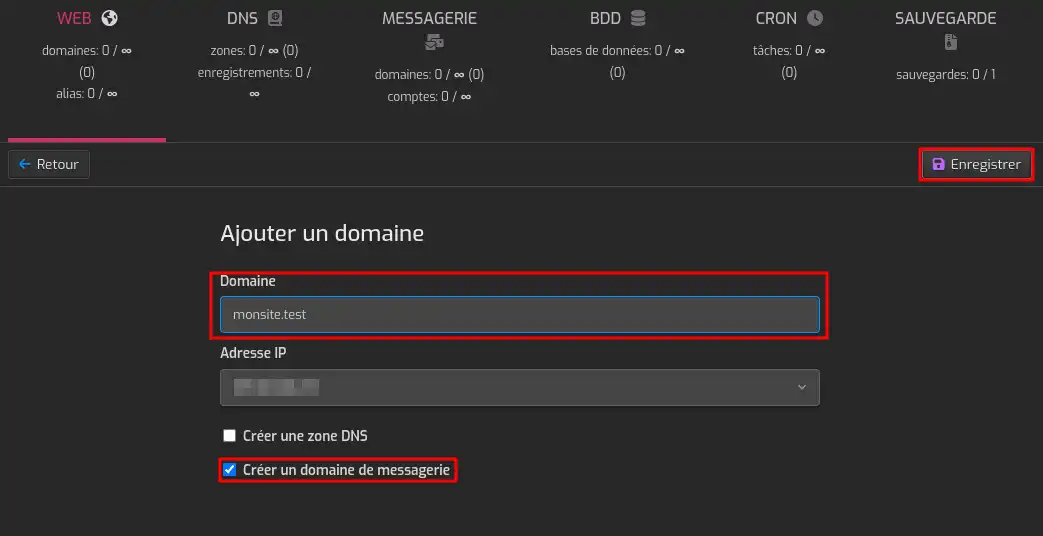
Task: Open the Adresse IP dropdown
Action: tap(519, 387)
